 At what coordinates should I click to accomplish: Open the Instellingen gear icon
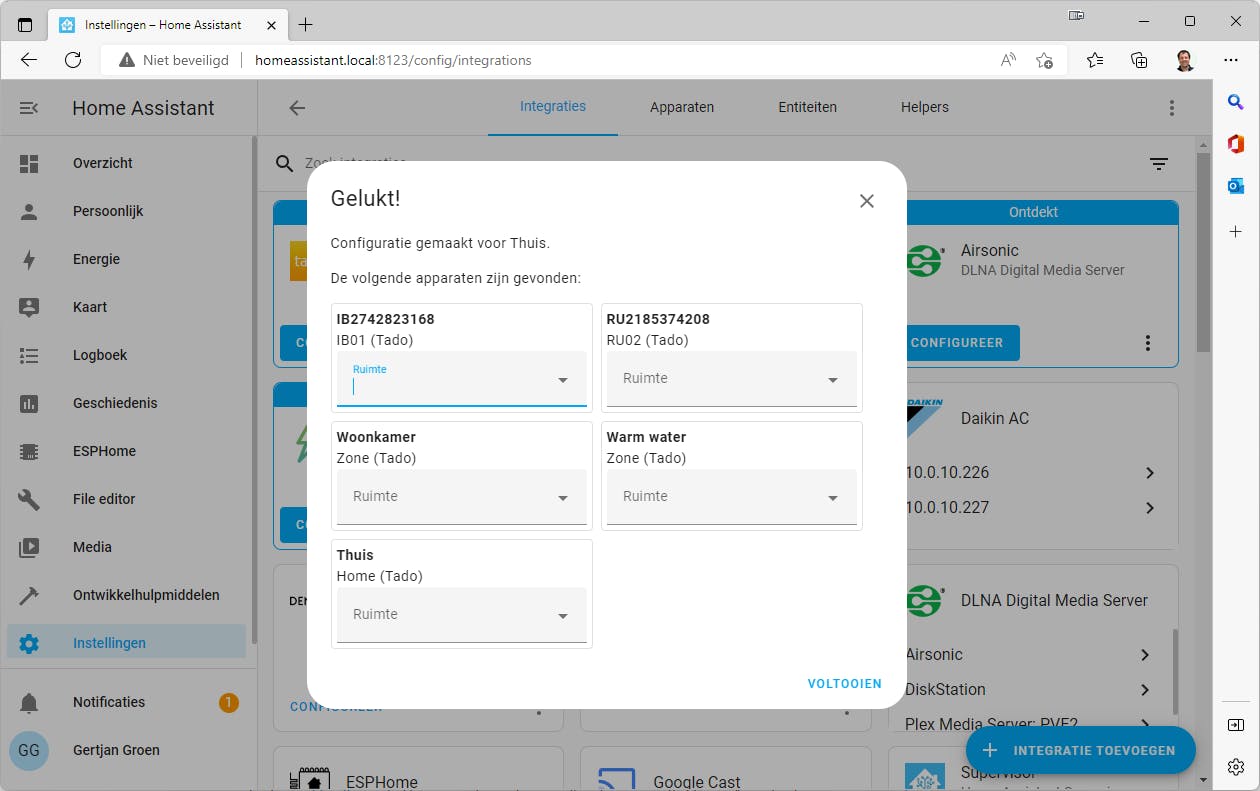pyautogui.click(x=29, y=643)
